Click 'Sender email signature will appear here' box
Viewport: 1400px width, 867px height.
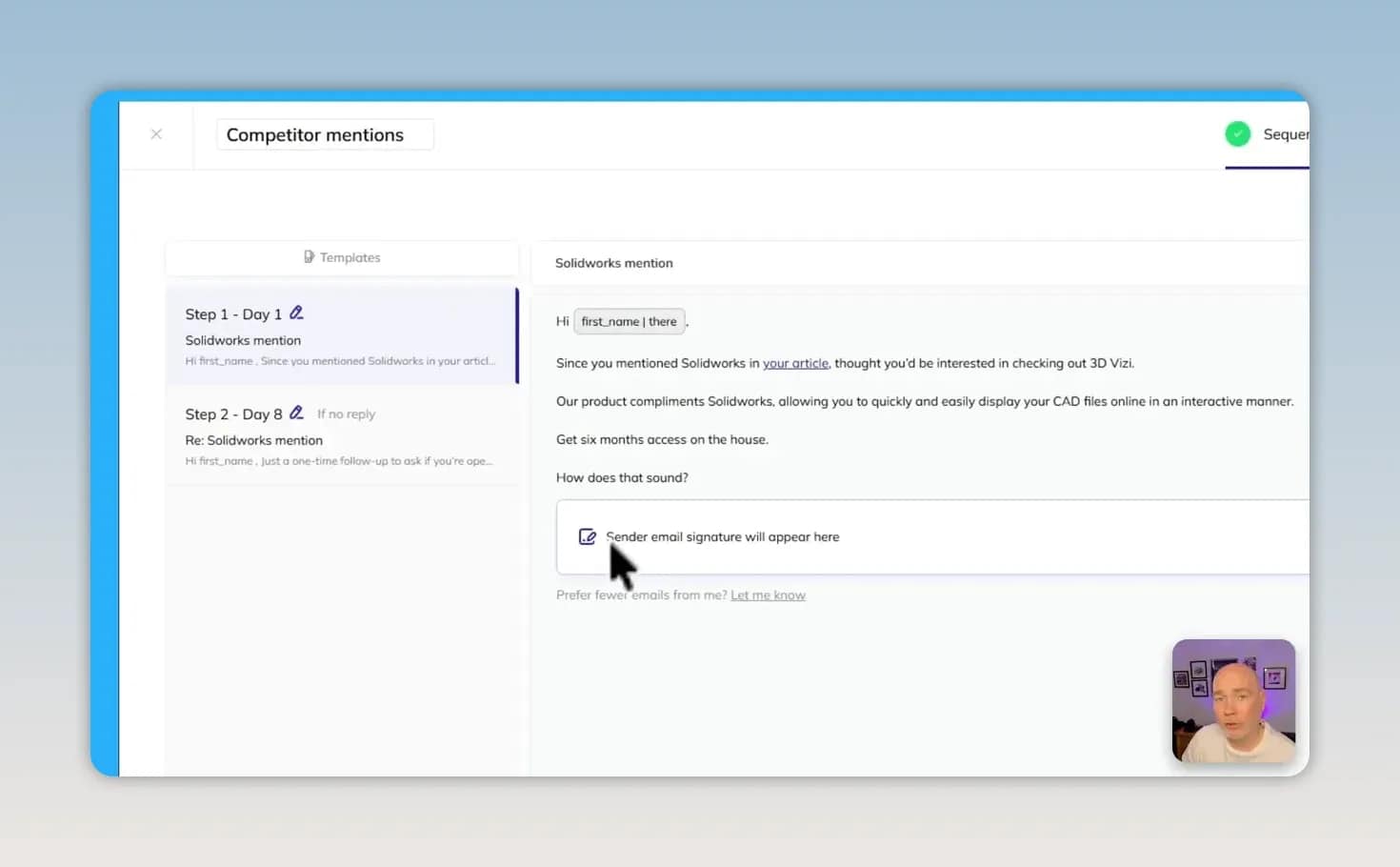tap(932, 536)
